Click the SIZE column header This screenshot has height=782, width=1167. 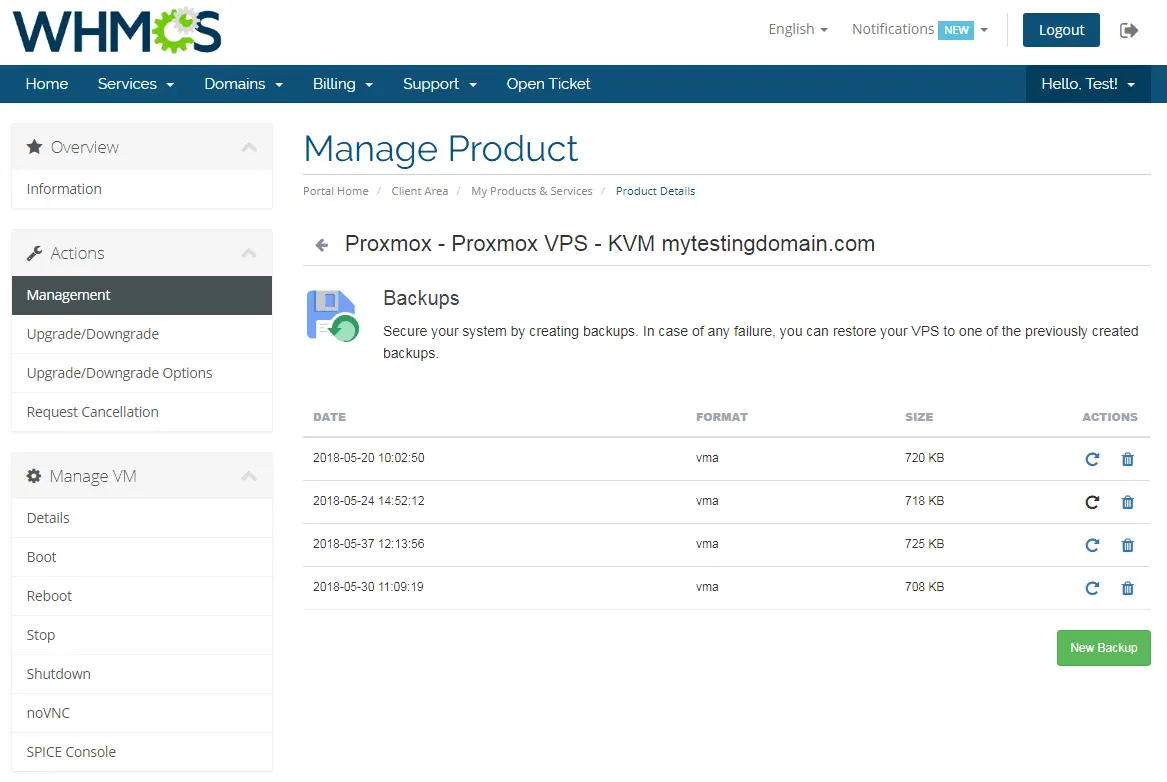(919, 417)
